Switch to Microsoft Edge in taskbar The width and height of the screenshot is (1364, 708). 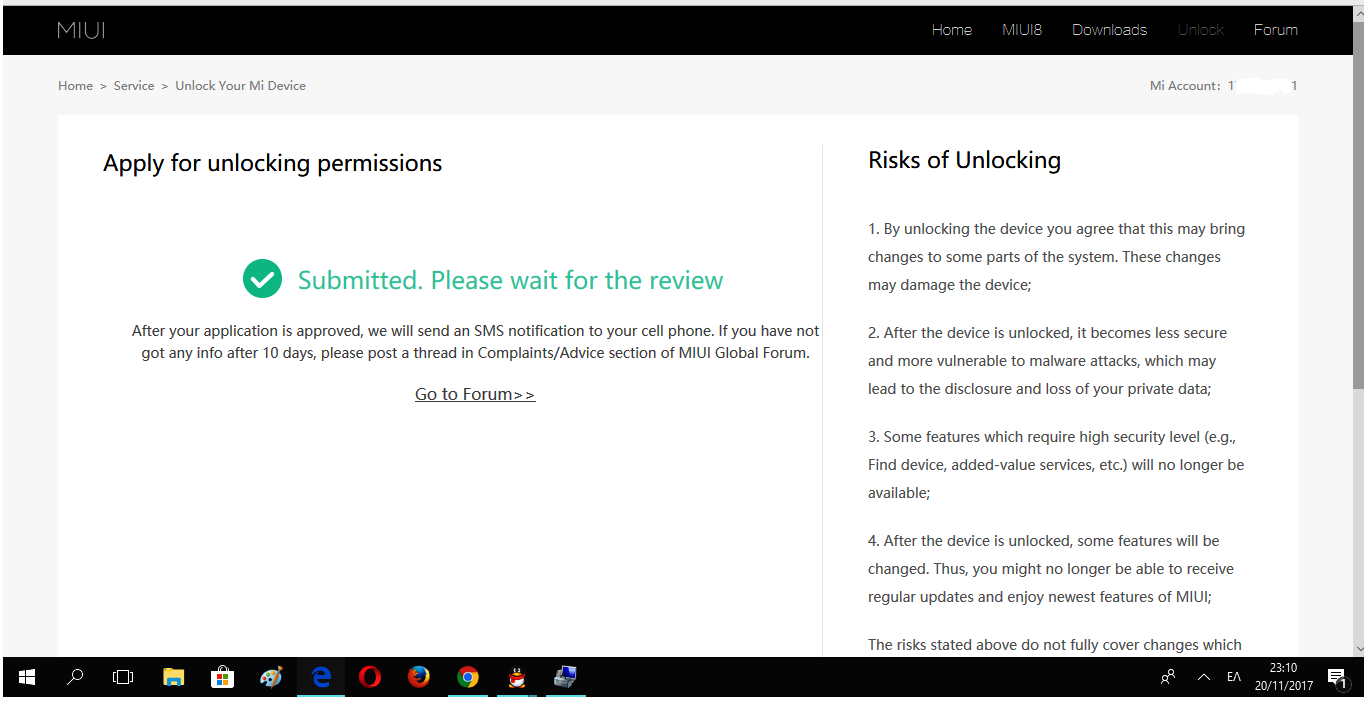(x=321, y=677)
